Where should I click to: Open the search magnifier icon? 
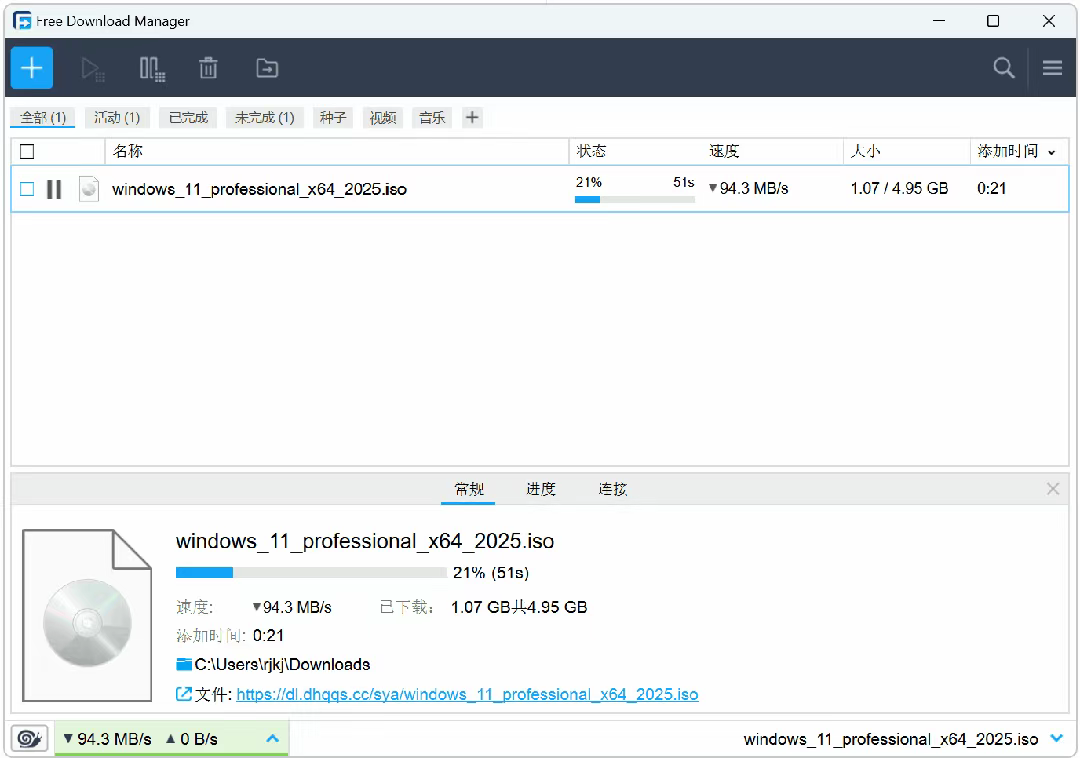point(1004,67)
